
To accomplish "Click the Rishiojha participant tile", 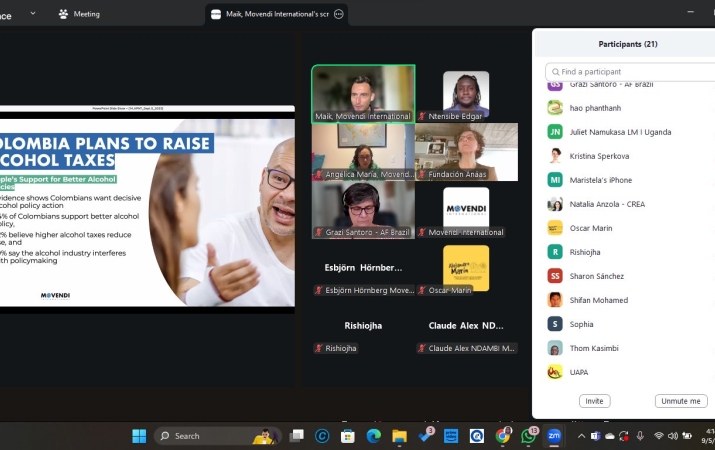I will point(363,326).
